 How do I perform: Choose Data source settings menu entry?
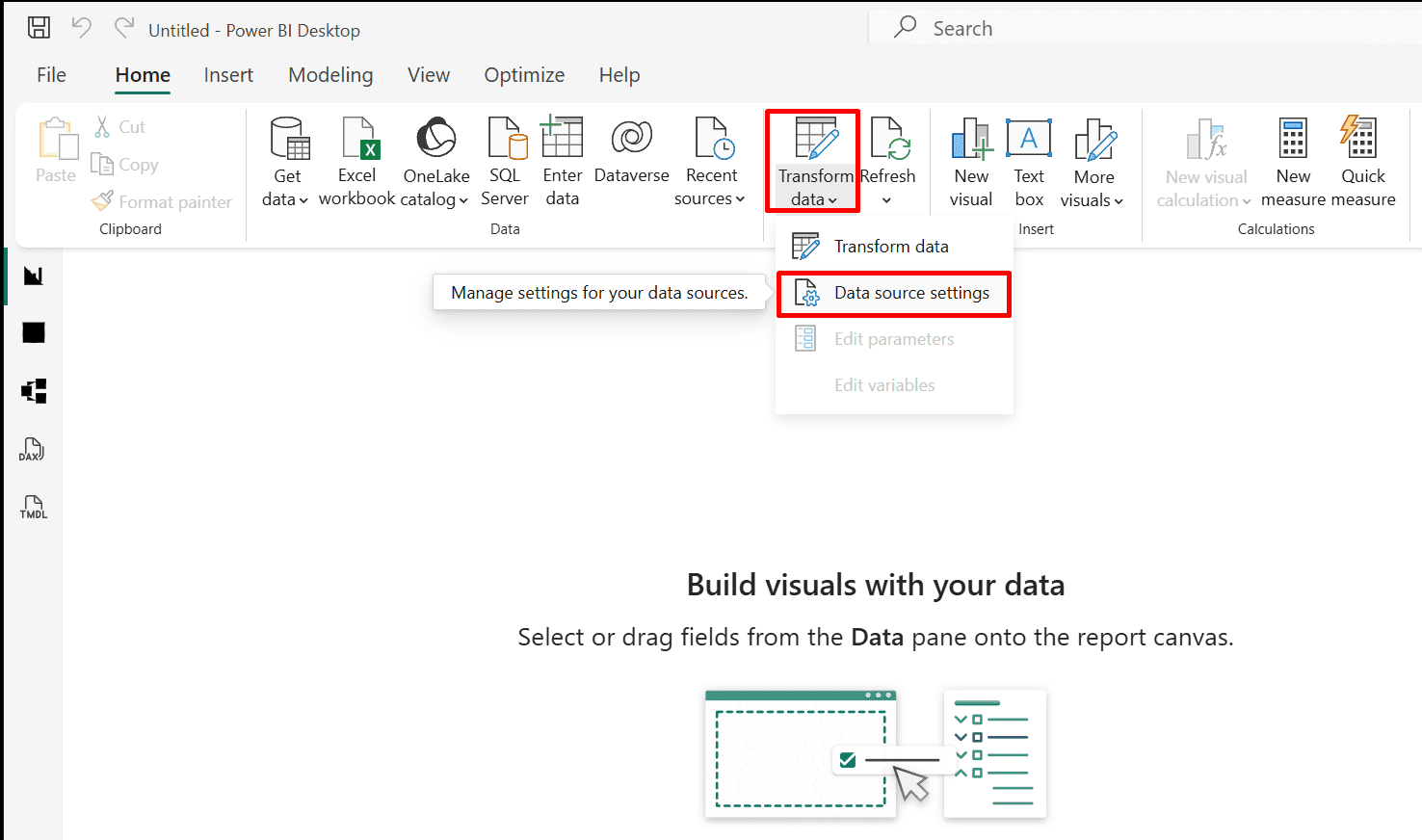[910, 293]
